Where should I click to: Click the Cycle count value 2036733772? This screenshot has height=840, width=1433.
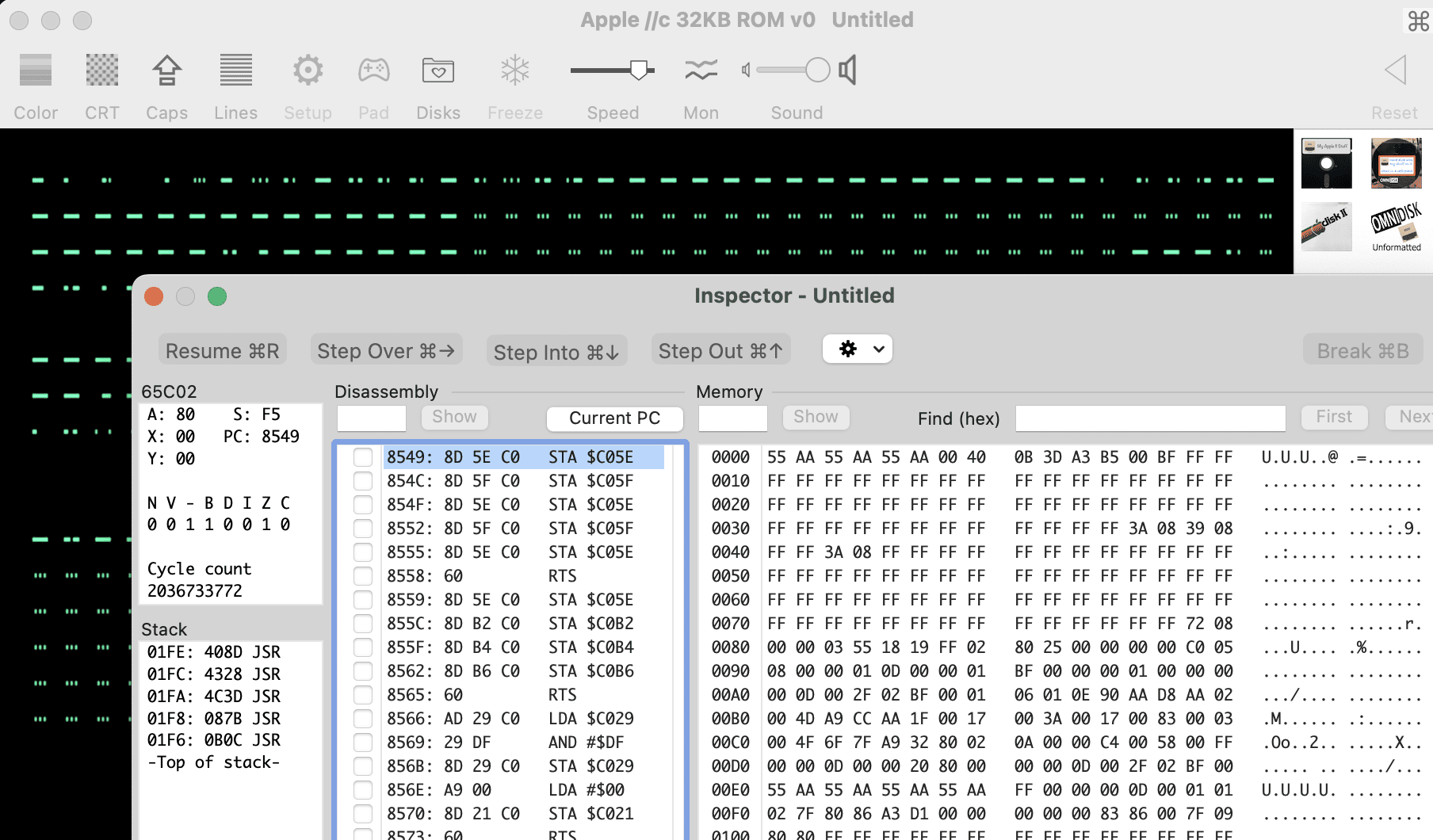click(x=195, y=591)
